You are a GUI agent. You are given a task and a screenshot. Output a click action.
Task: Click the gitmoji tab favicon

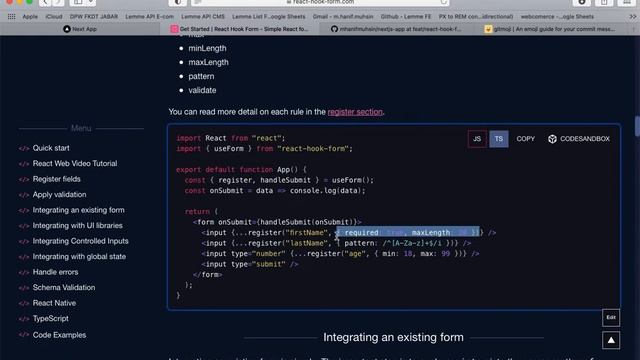488,29
